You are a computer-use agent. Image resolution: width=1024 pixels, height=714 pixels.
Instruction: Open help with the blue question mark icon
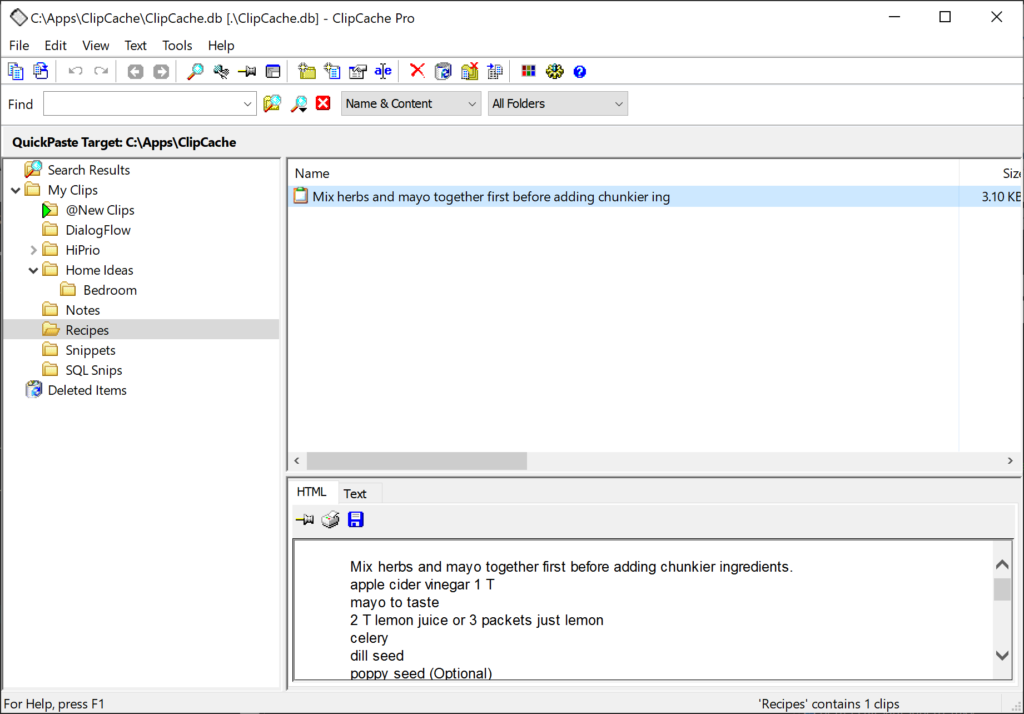click(x=579, y=72)
